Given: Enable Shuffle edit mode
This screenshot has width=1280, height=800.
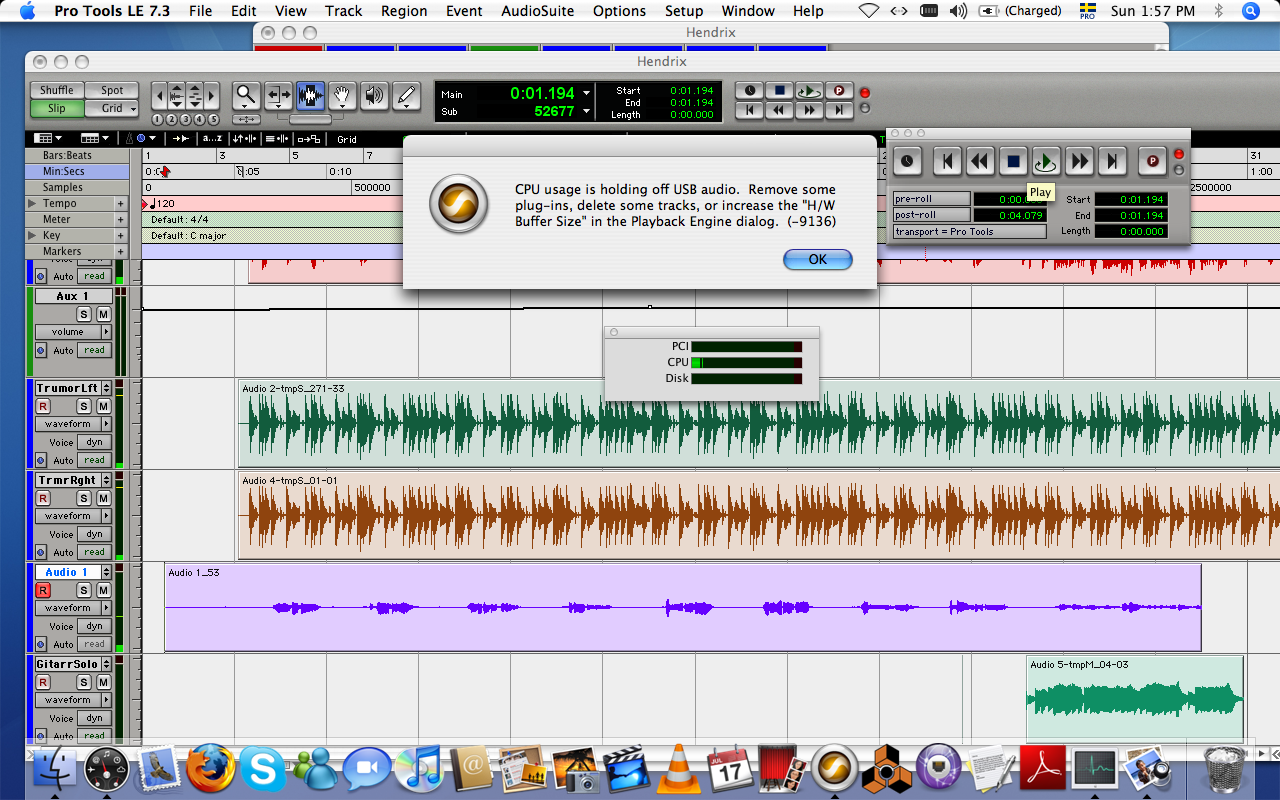Looking at the screenshot, I should [57, 90].
